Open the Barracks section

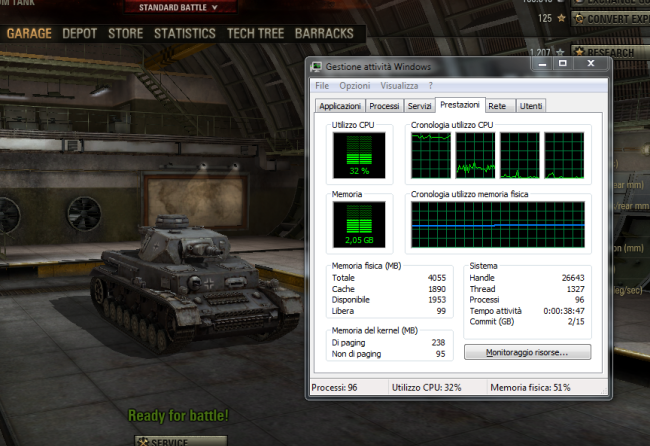(323, 33)
